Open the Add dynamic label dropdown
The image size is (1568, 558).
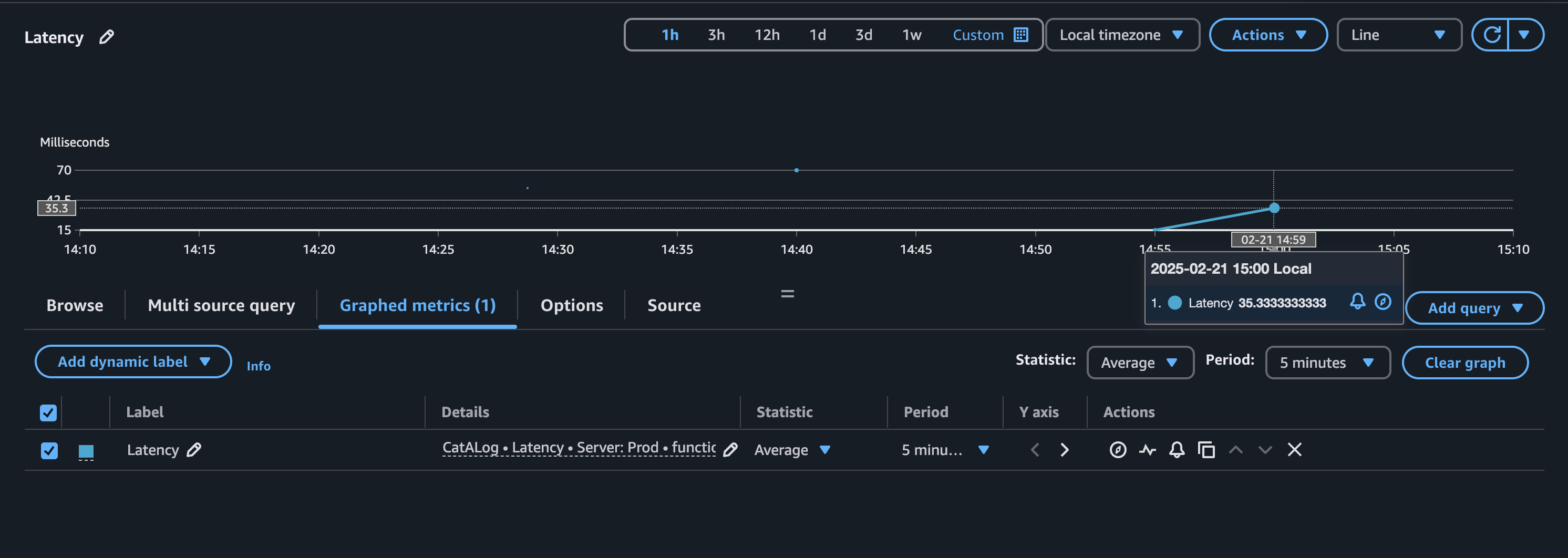133,361
